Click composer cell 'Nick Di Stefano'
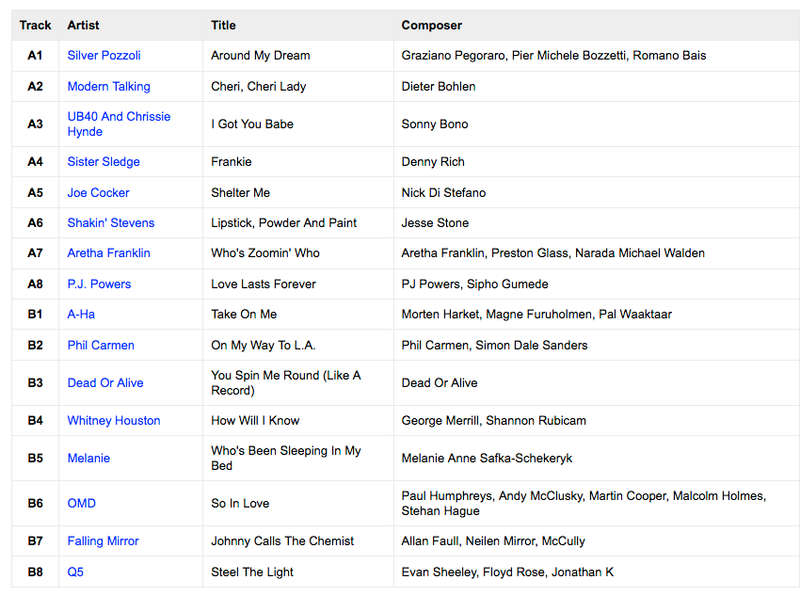 coord(443,193)
